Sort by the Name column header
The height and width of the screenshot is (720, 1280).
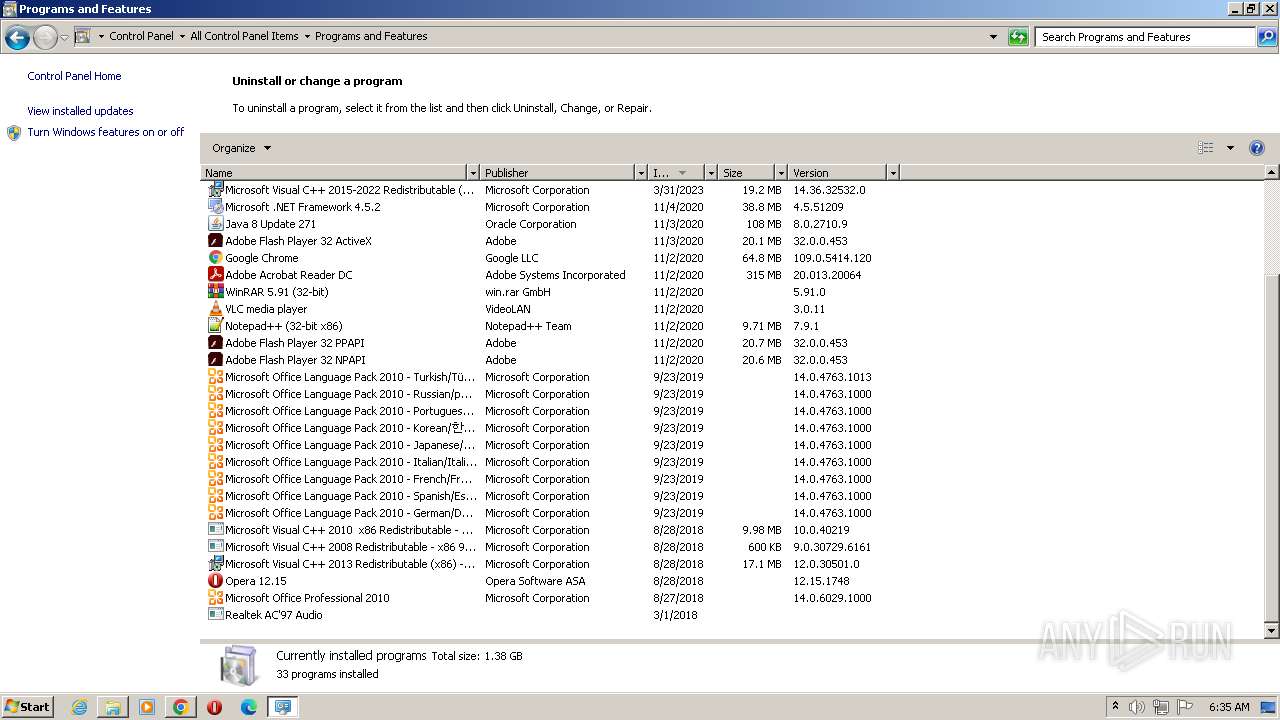(x=334, y=173)
